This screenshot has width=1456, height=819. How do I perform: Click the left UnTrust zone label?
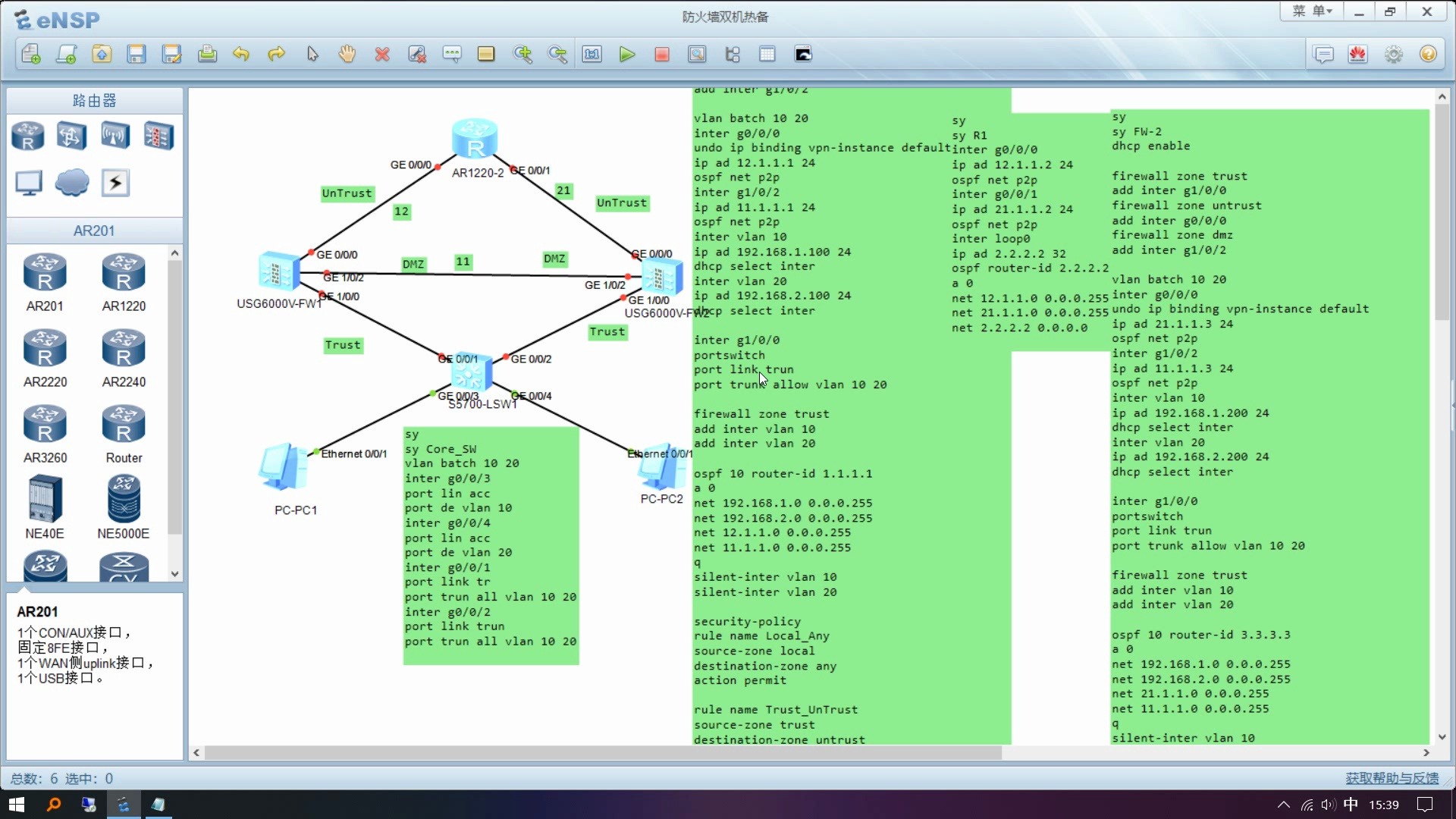(347, 193)
